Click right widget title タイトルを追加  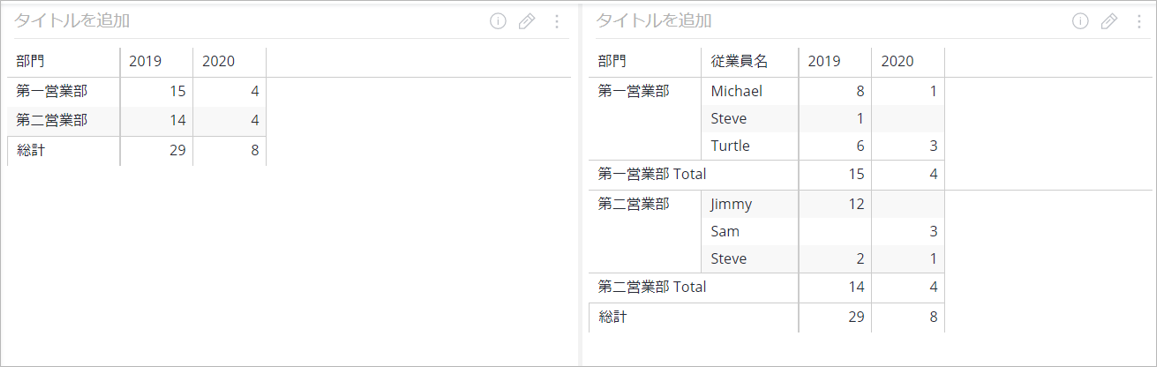tap(655, 21)
